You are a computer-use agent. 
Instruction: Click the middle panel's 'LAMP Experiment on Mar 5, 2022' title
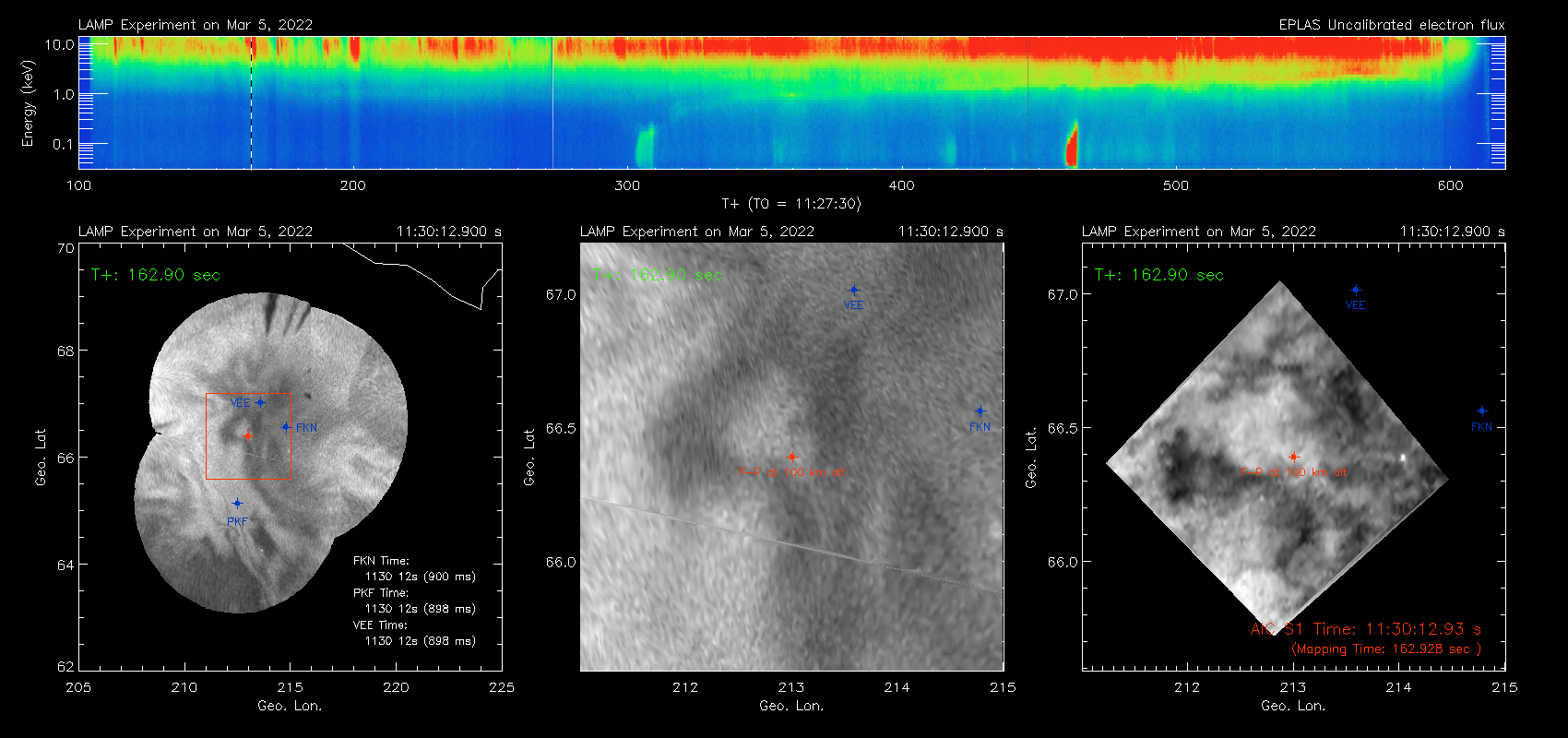697,232
